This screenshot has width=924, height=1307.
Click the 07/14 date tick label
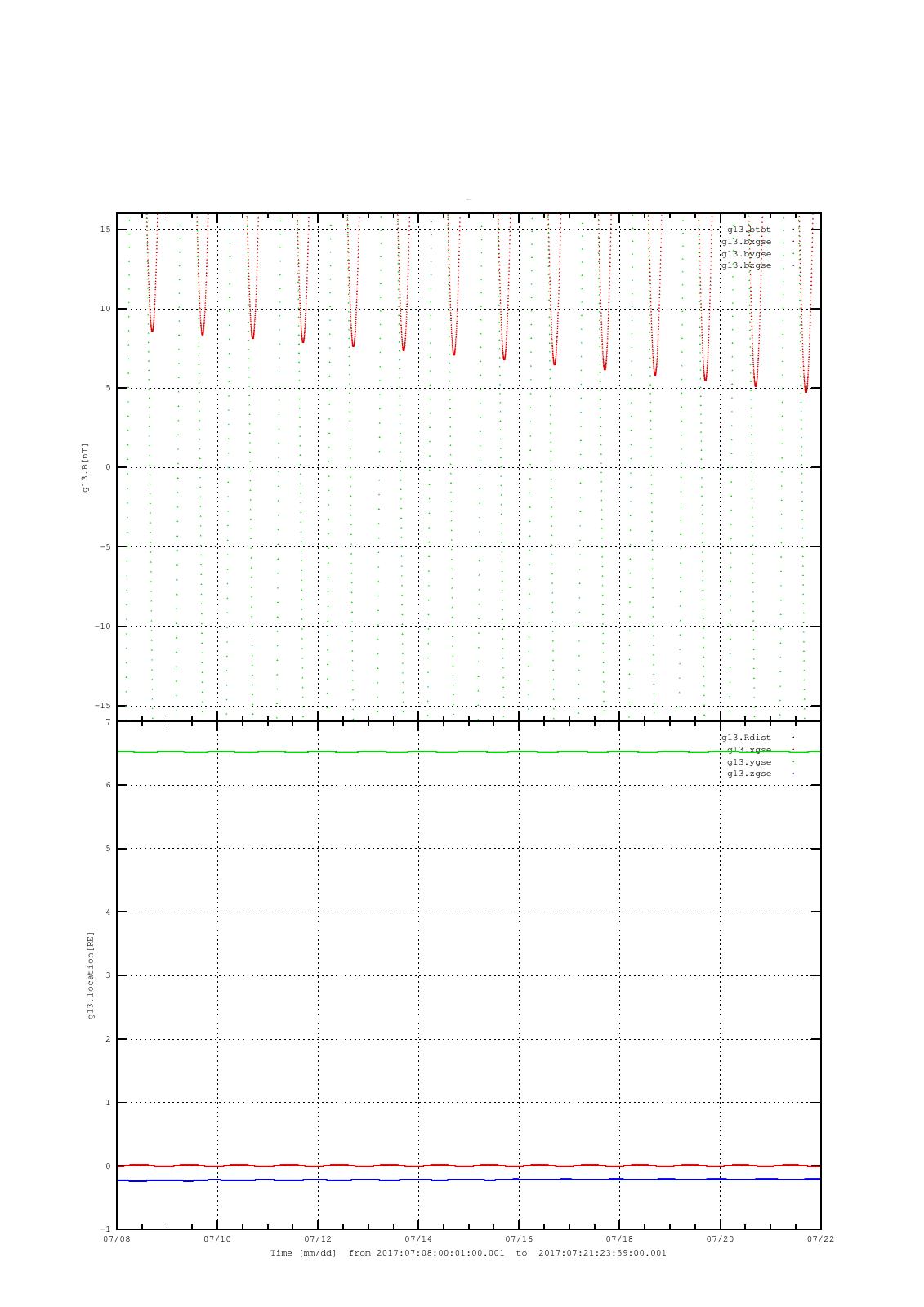point(418,1239)
